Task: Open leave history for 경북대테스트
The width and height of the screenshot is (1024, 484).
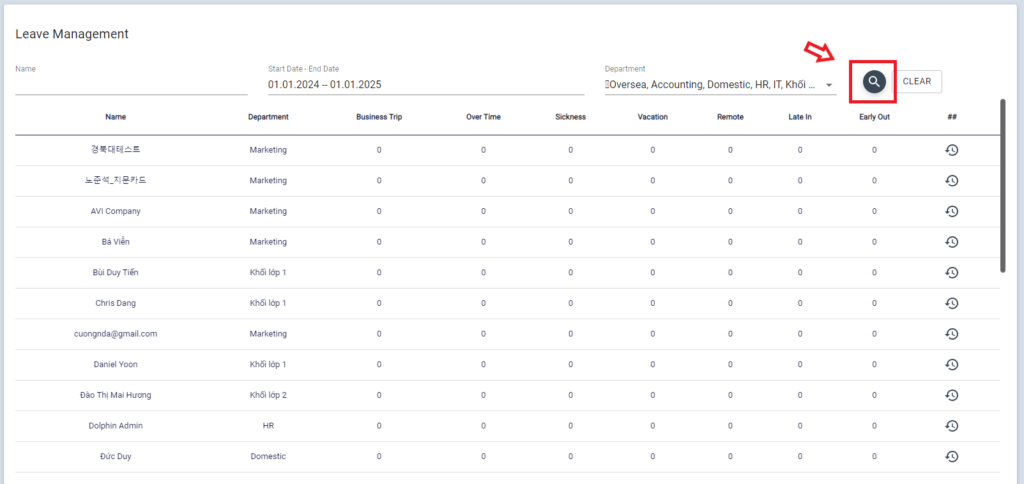Action: (x=952, y=150)
